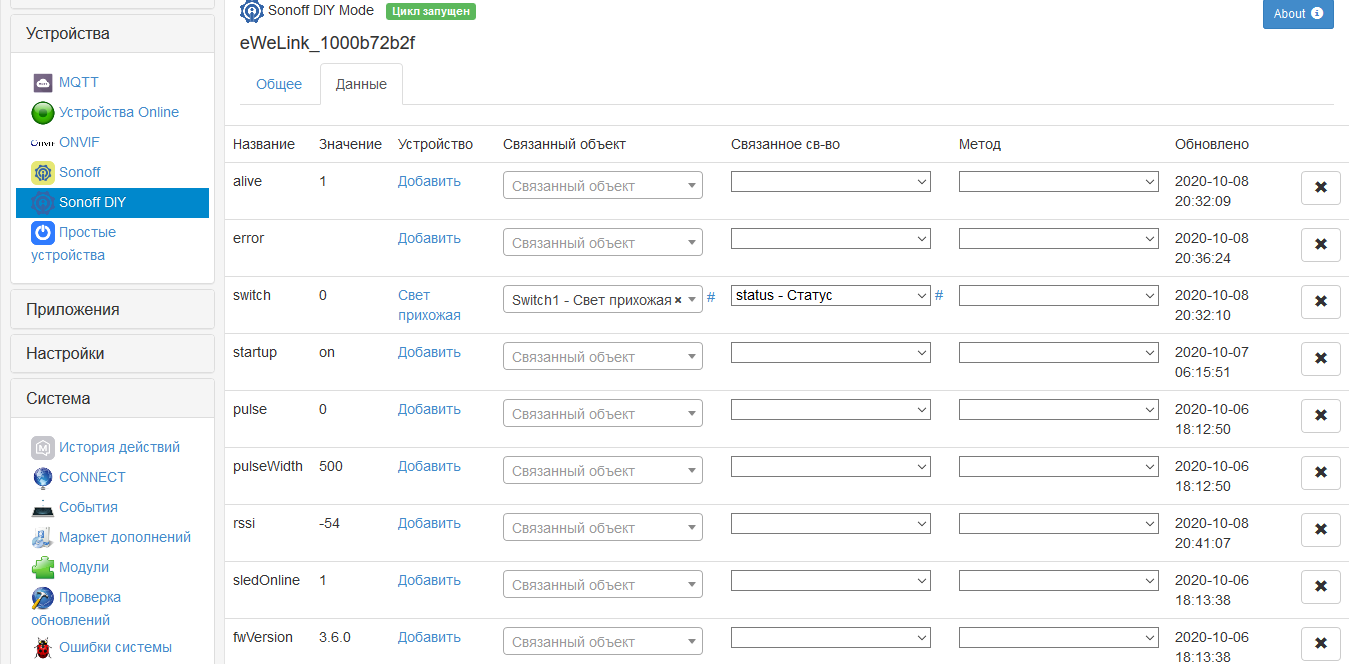Open История действий via its icon
Viewport: 1349px width, 664px height.
(42, 448)
